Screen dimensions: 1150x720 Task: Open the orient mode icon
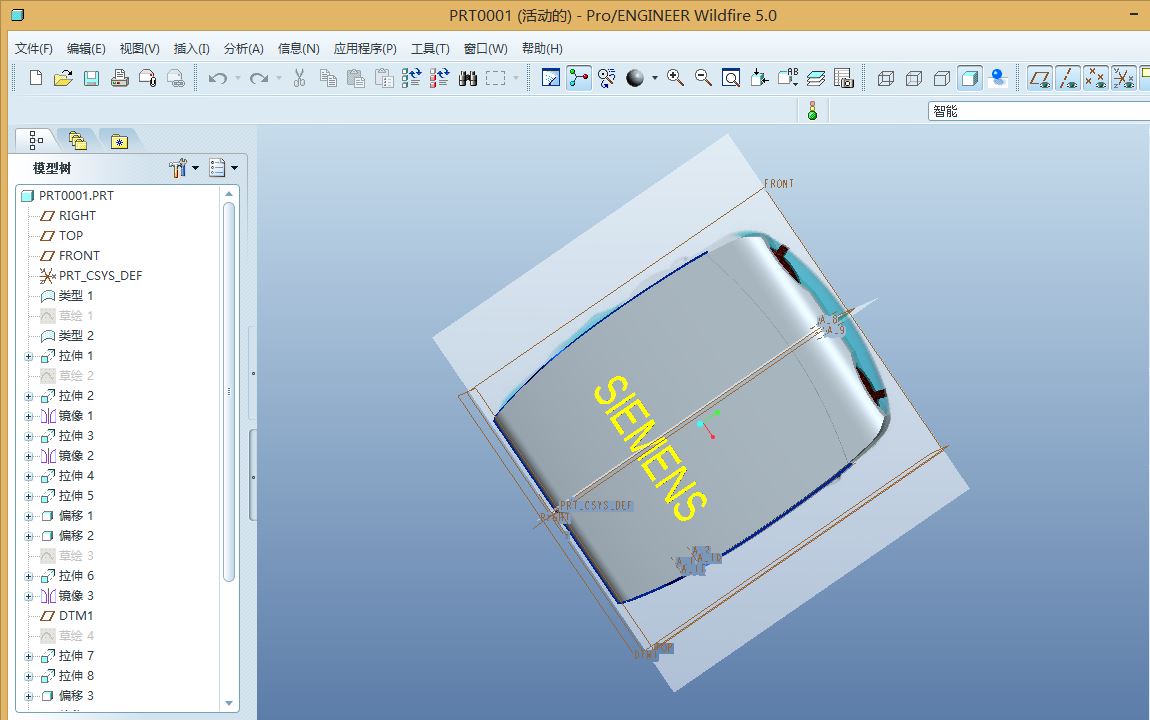607,78
